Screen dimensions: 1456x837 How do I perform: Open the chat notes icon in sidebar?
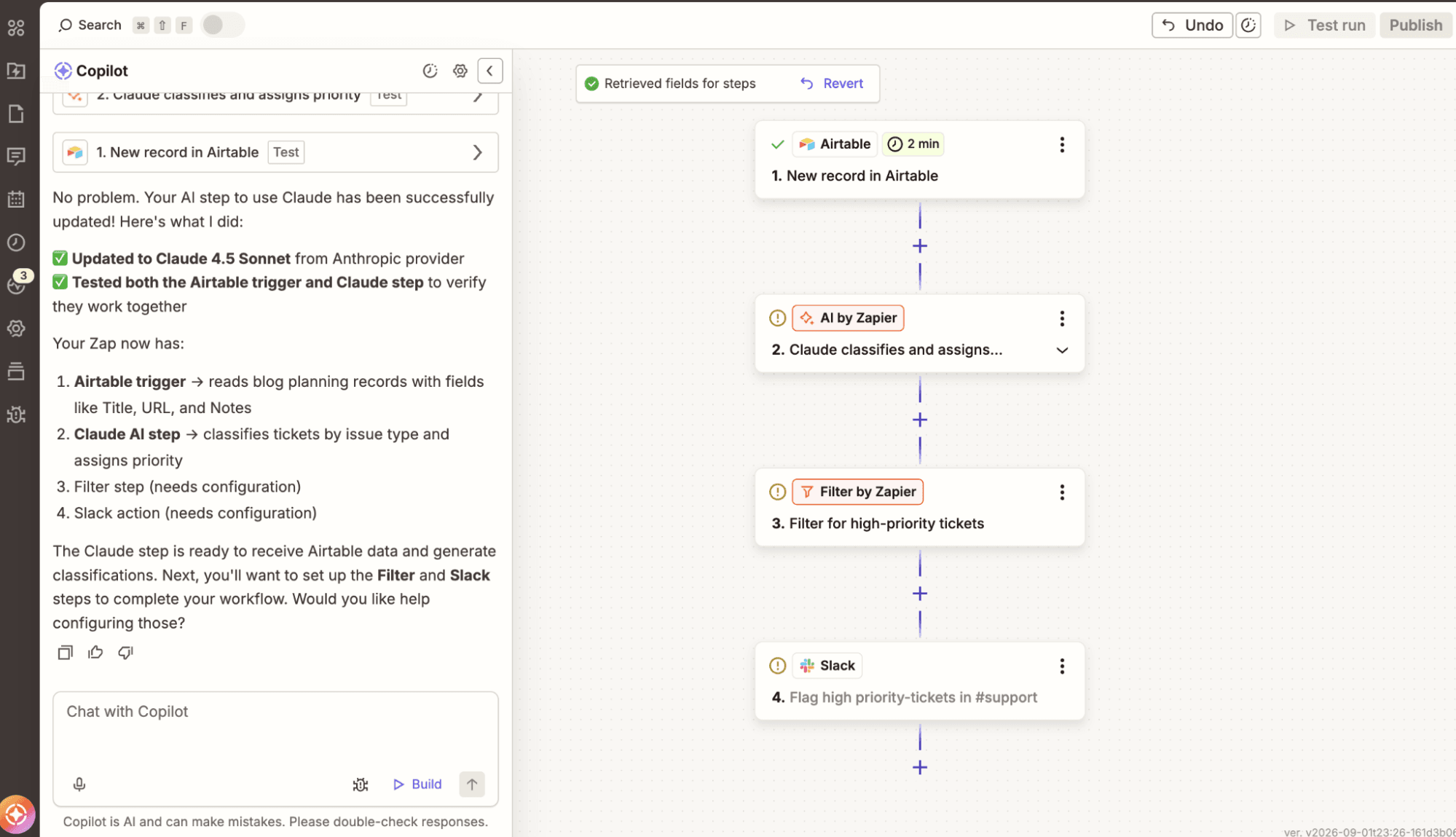16,156
